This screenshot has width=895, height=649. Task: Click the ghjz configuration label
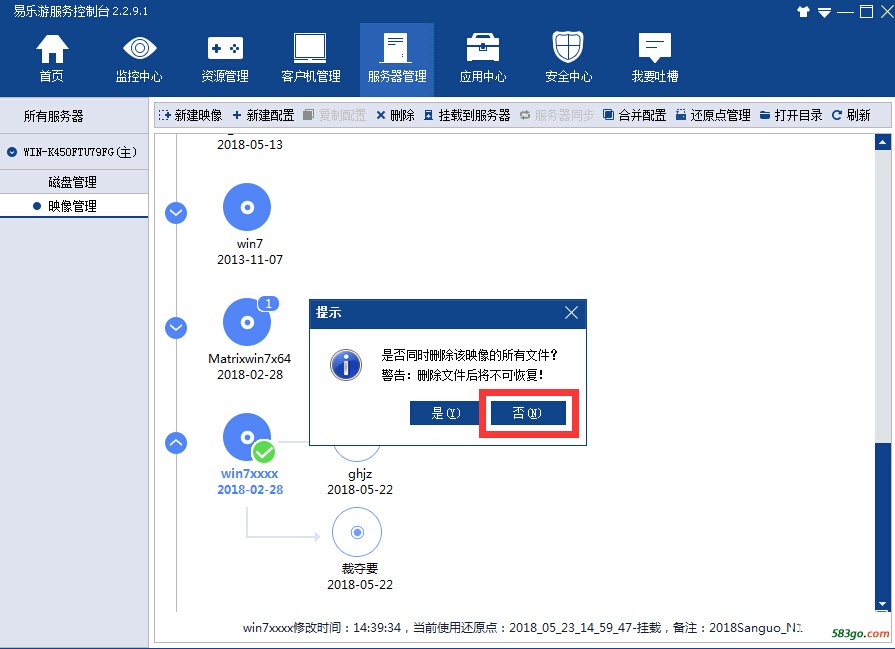tap(360, 474)
